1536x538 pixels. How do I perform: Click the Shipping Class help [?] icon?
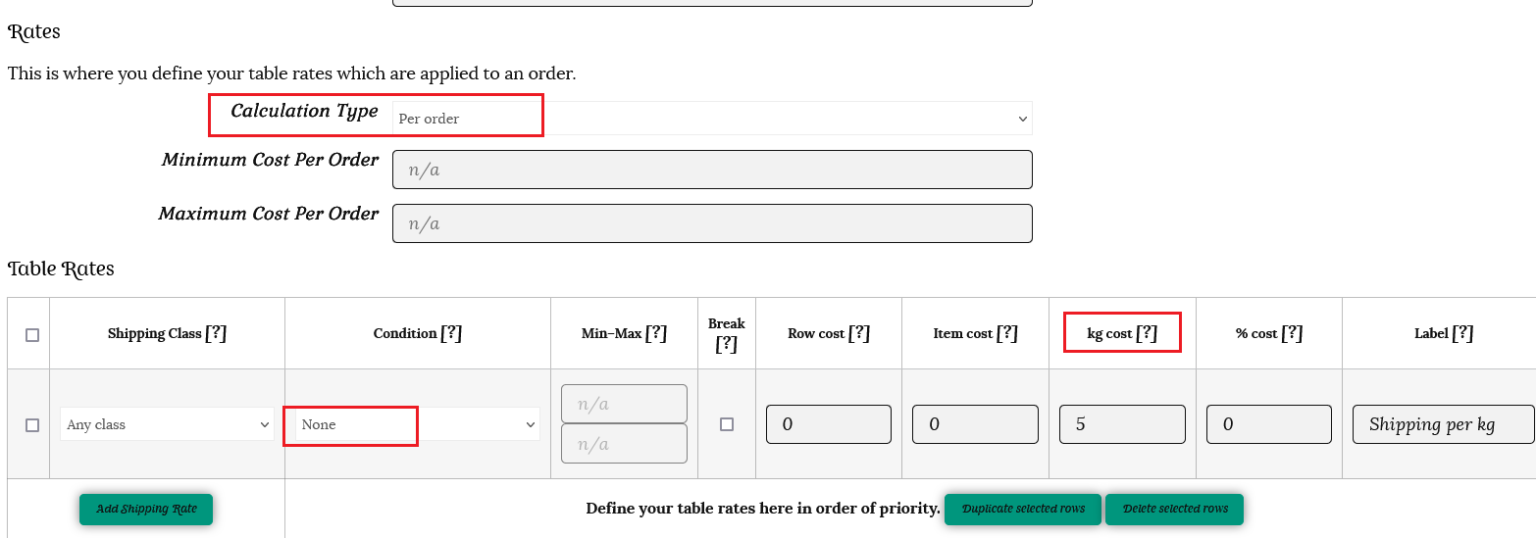click(x=216, y=334)
